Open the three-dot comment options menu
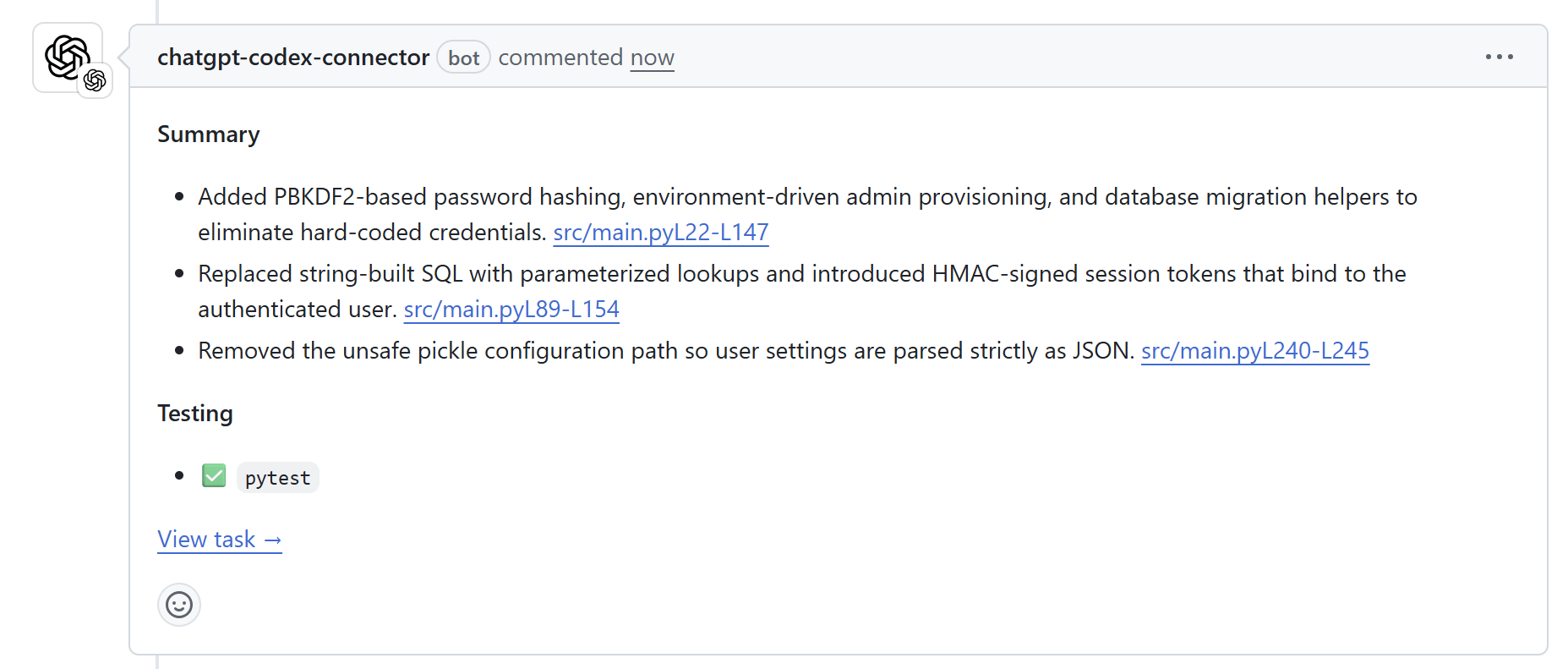This screenshot has width=1568, height=669. tap(1499, 57)
